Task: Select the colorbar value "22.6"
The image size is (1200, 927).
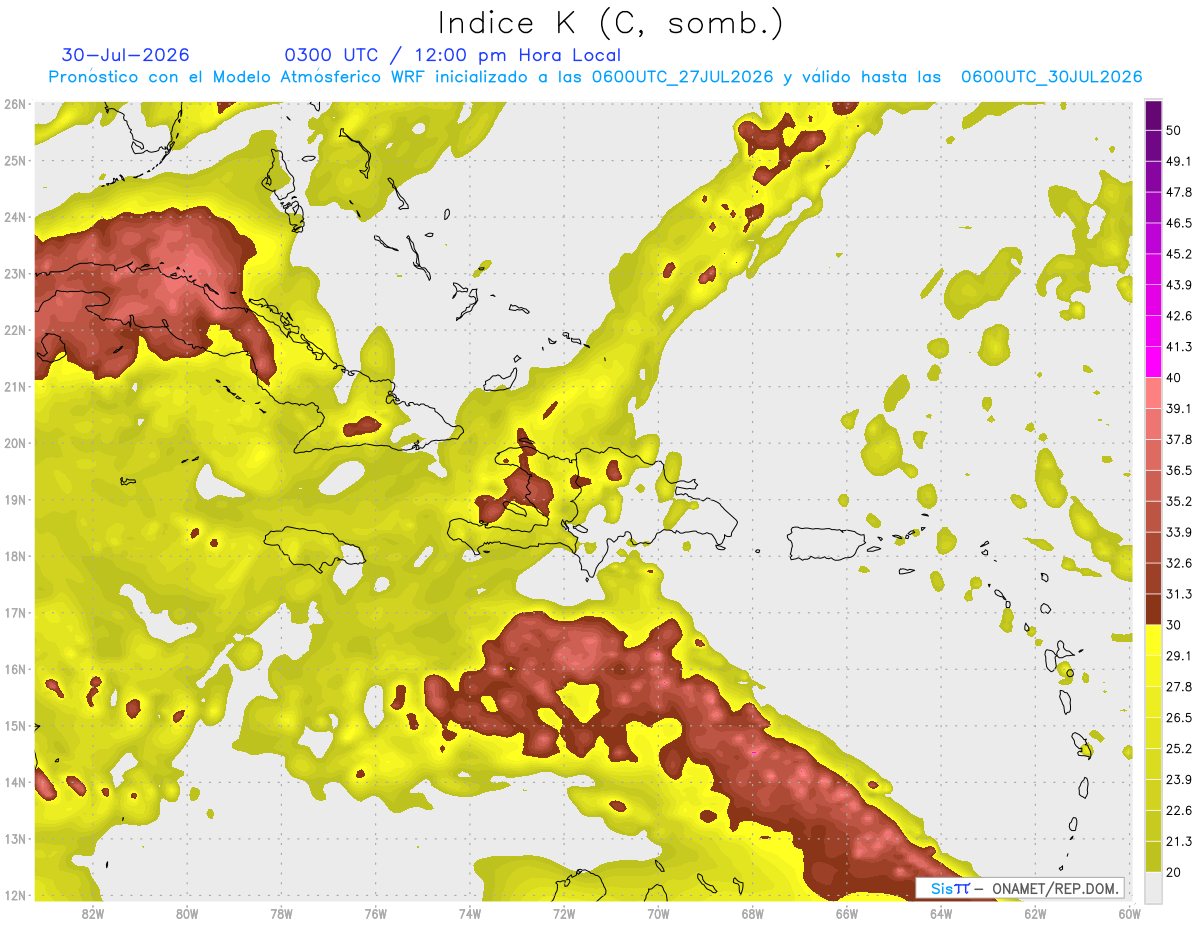Action: (x=1179, y=811)
